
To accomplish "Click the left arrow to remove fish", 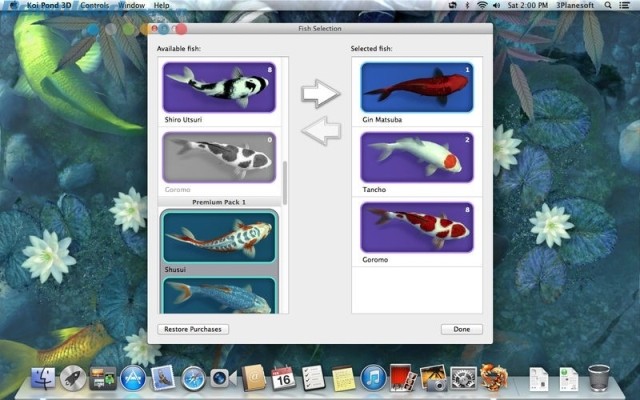I will [321, 130].
